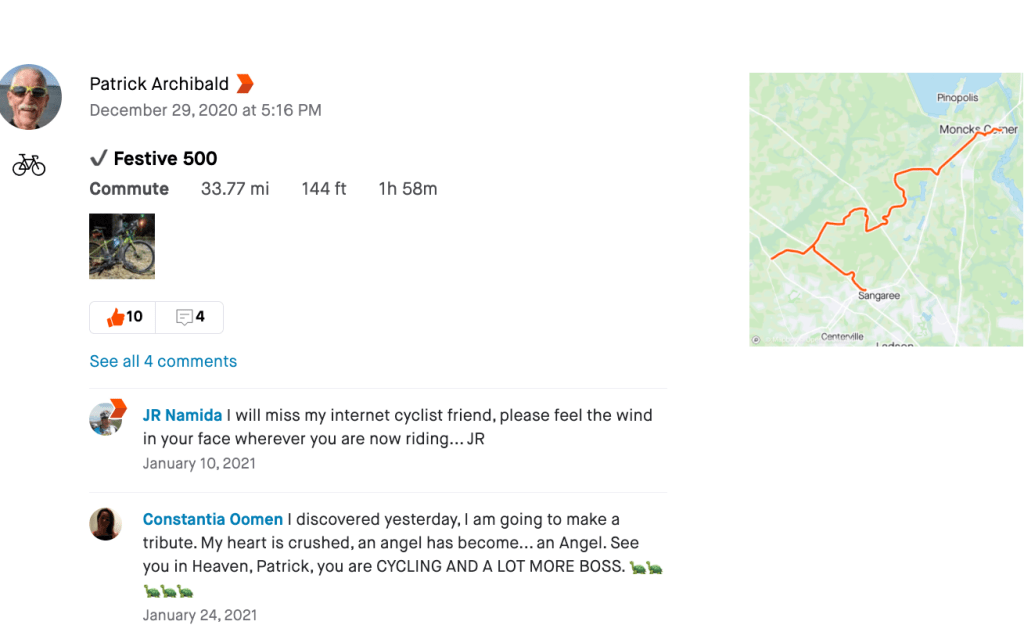
Task: Open Patrick Archibald's profile avatar
Action: point(30,97)
